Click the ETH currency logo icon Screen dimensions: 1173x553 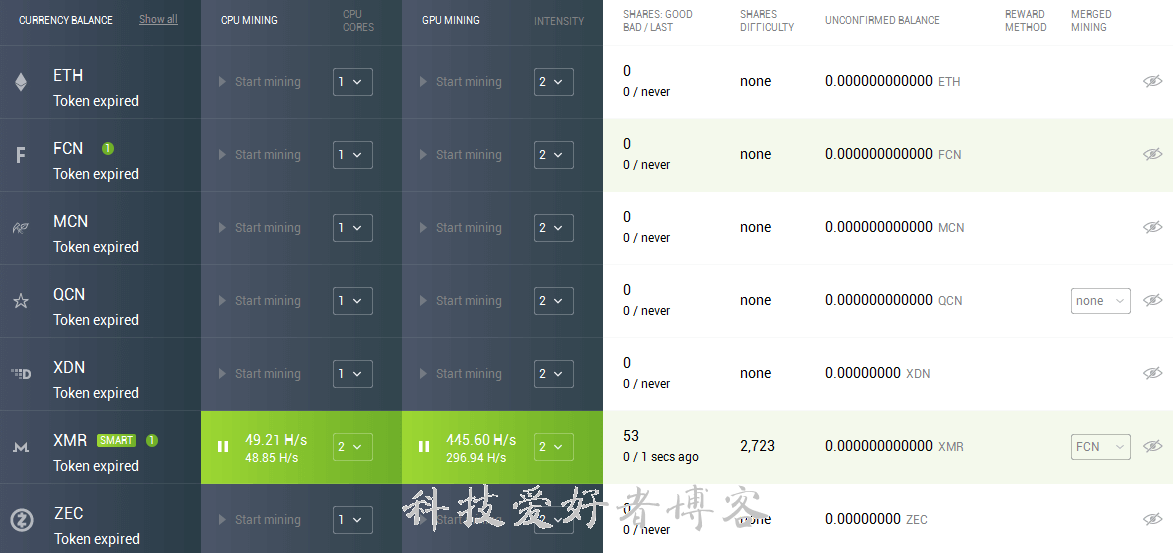pos(21,82)
